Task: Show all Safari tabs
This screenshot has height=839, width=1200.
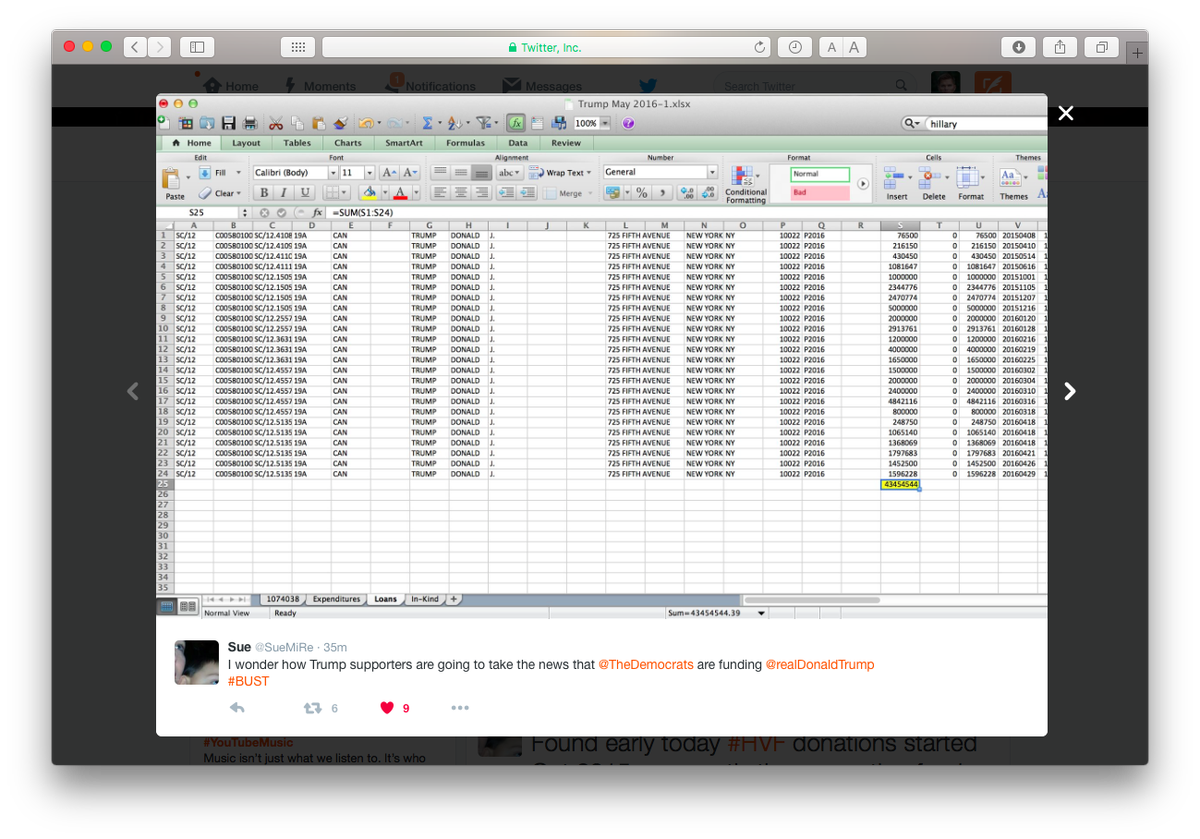Action: 1101,47
